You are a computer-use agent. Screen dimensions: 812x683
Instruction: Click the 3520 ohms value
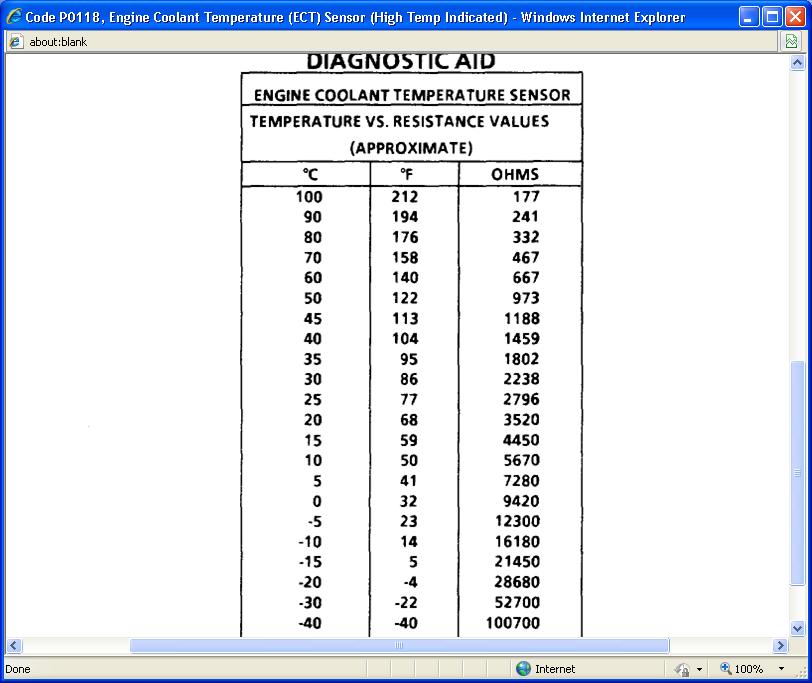click(x=521, y=420)
